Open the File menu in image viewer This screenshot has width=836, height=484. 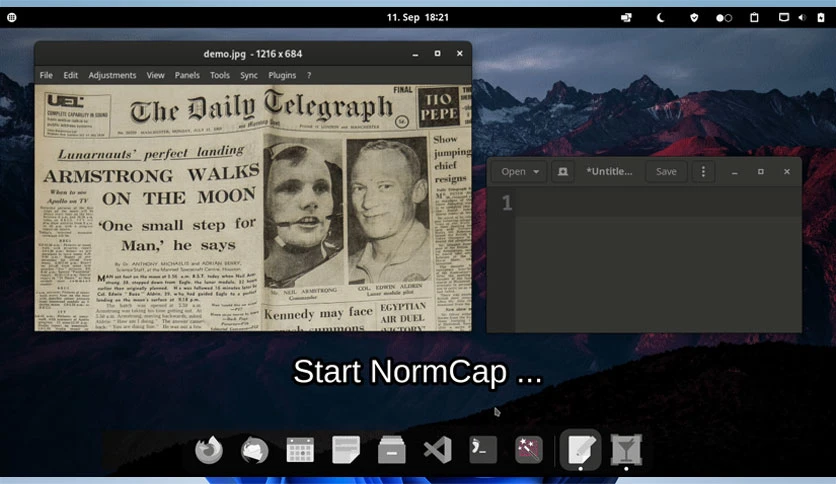point(46,75)
